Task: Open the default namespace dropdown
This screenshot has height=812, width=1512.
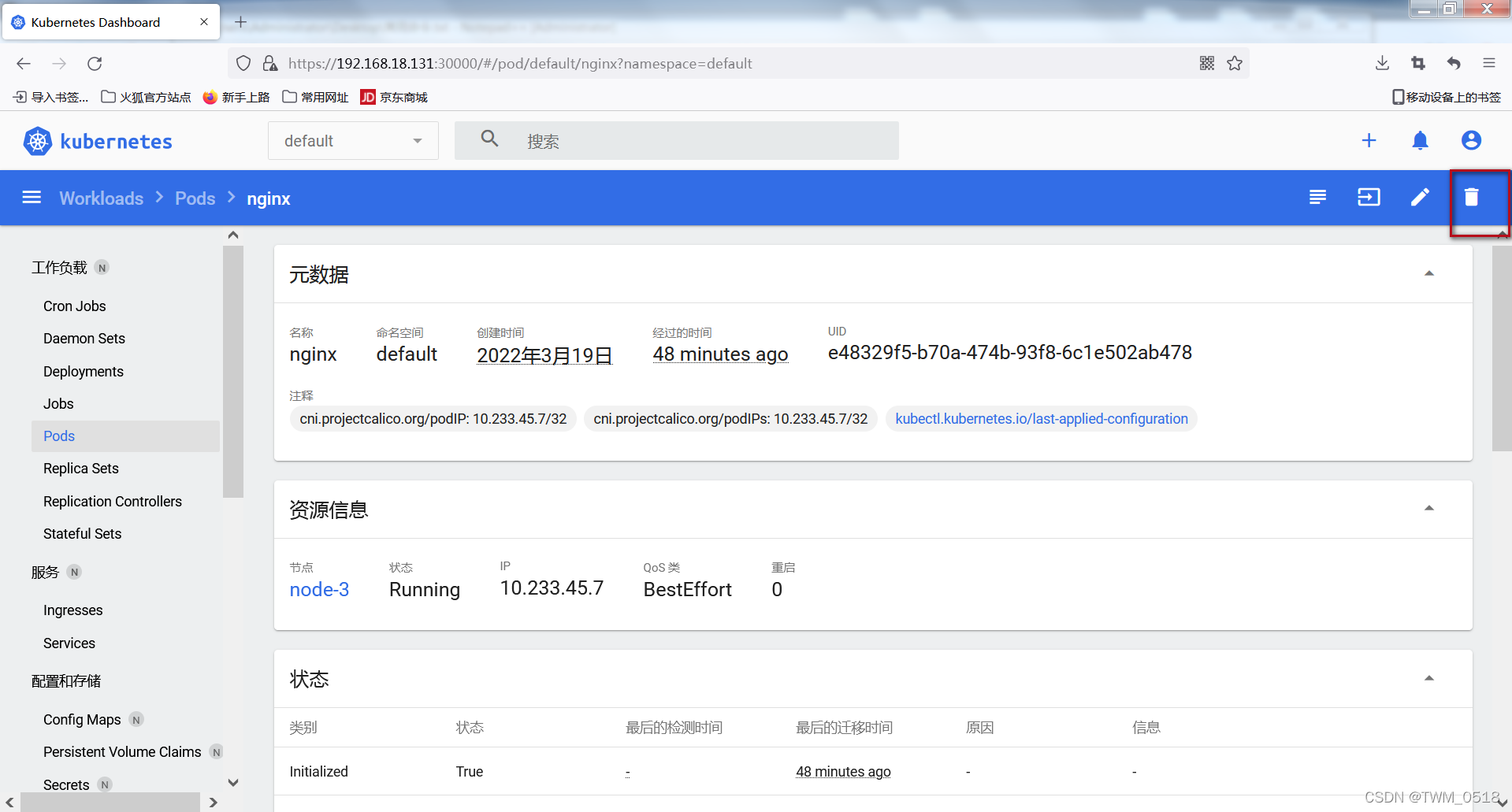Action: point(353,141)
